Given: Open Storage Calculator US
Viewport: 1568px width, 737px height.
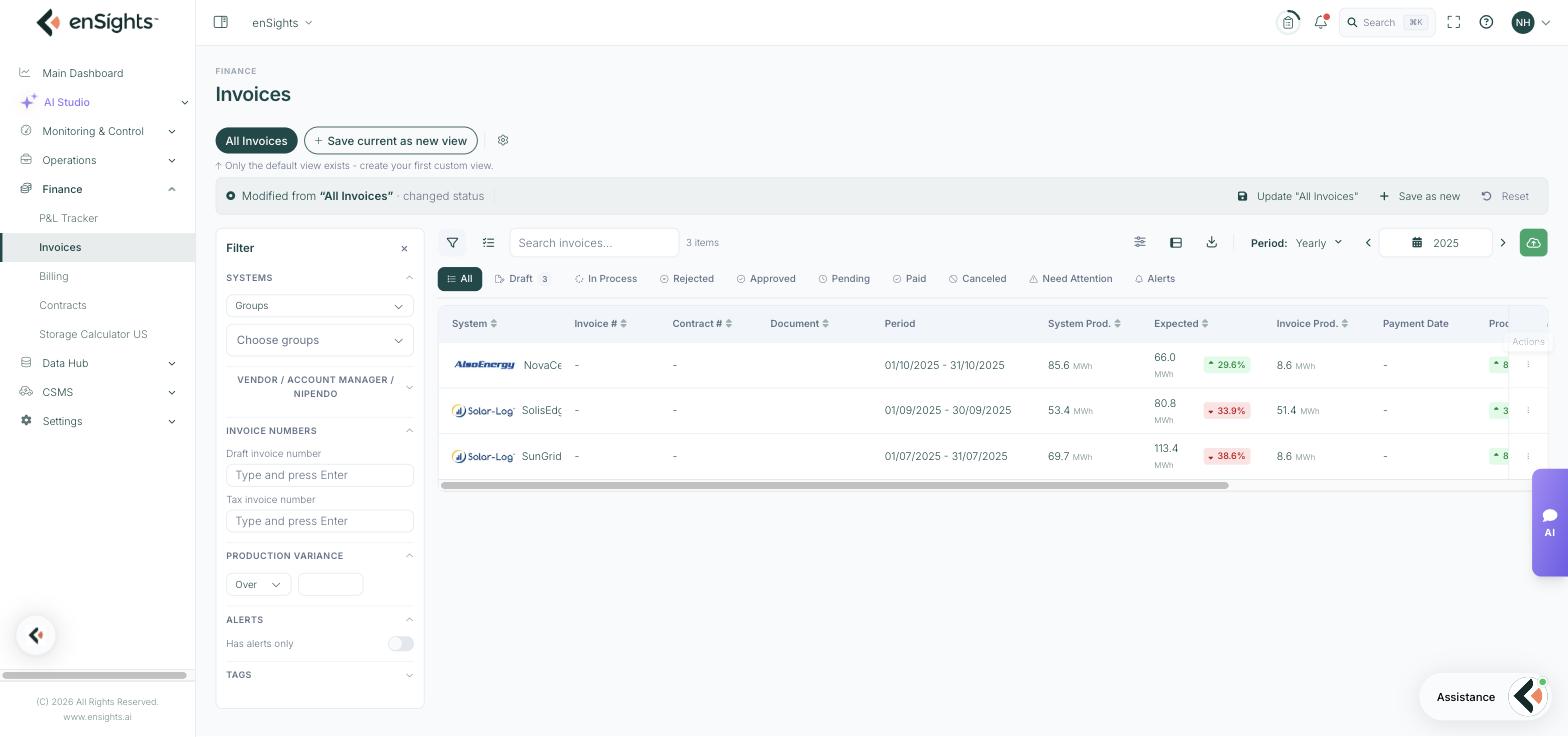Looking at the screenshot, I should 93,334.
